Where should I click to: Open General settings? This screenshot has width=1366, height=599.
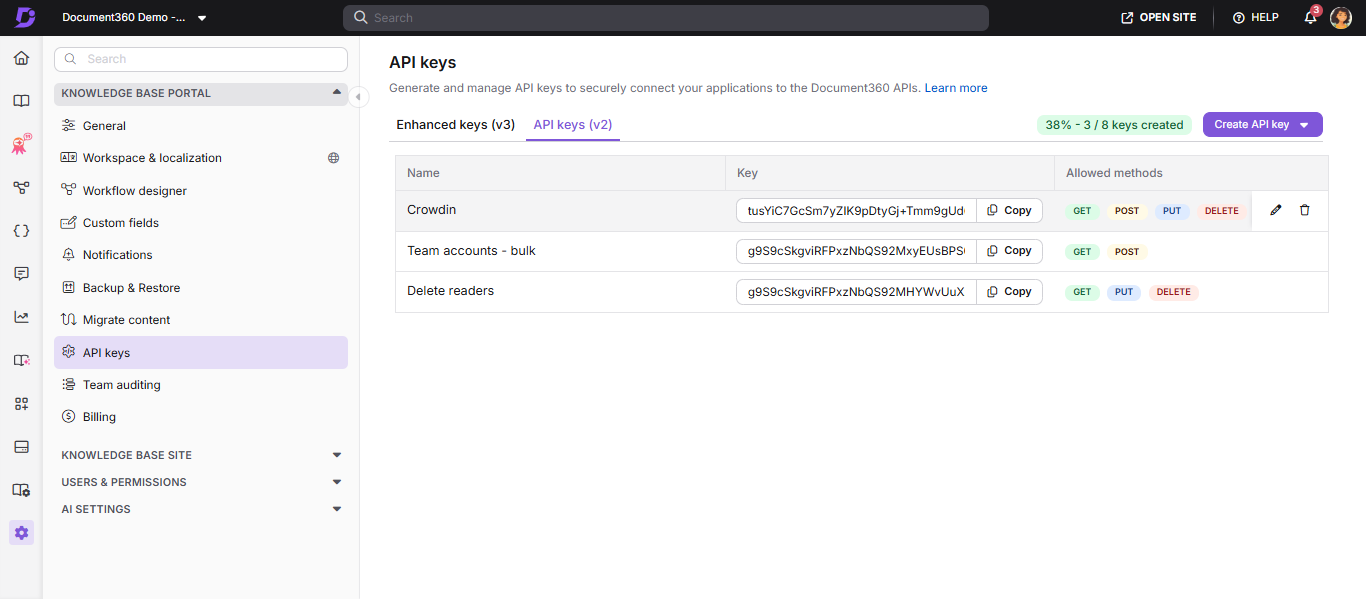(x=201, y=126)
